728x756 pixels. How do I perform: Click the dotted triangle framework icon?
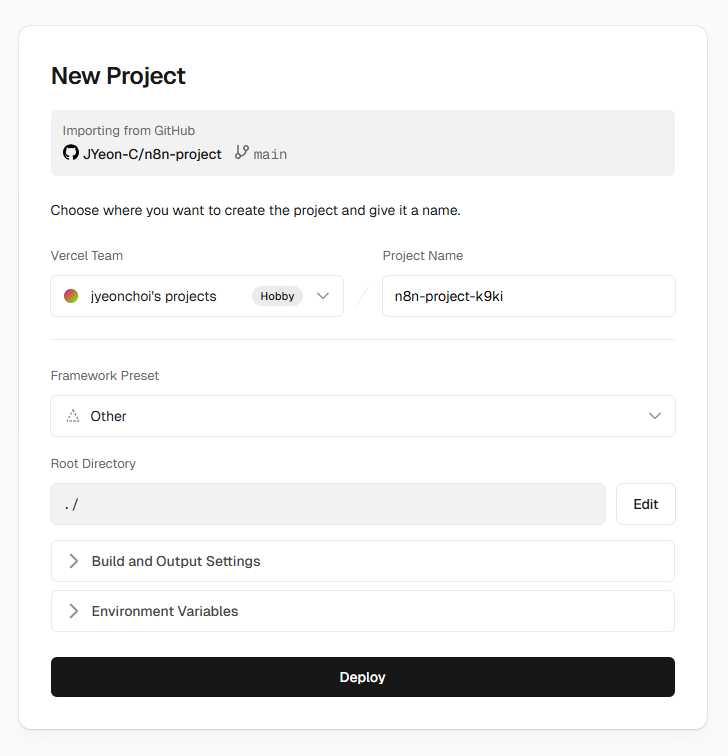(x=73, y=416)
